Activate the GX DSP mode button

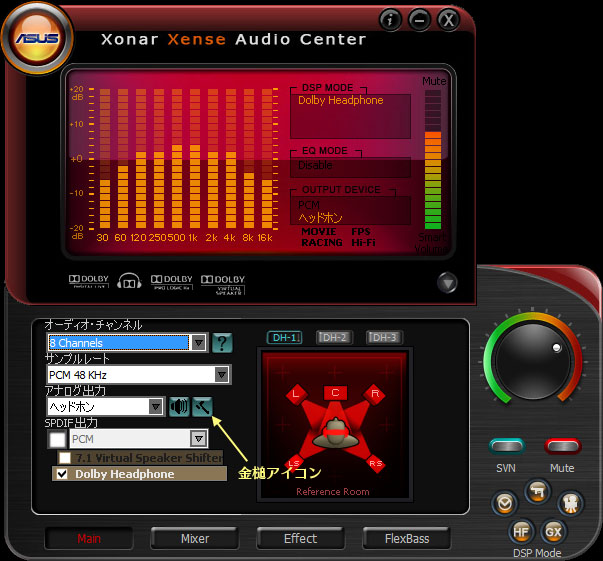[x=553, y=532]
